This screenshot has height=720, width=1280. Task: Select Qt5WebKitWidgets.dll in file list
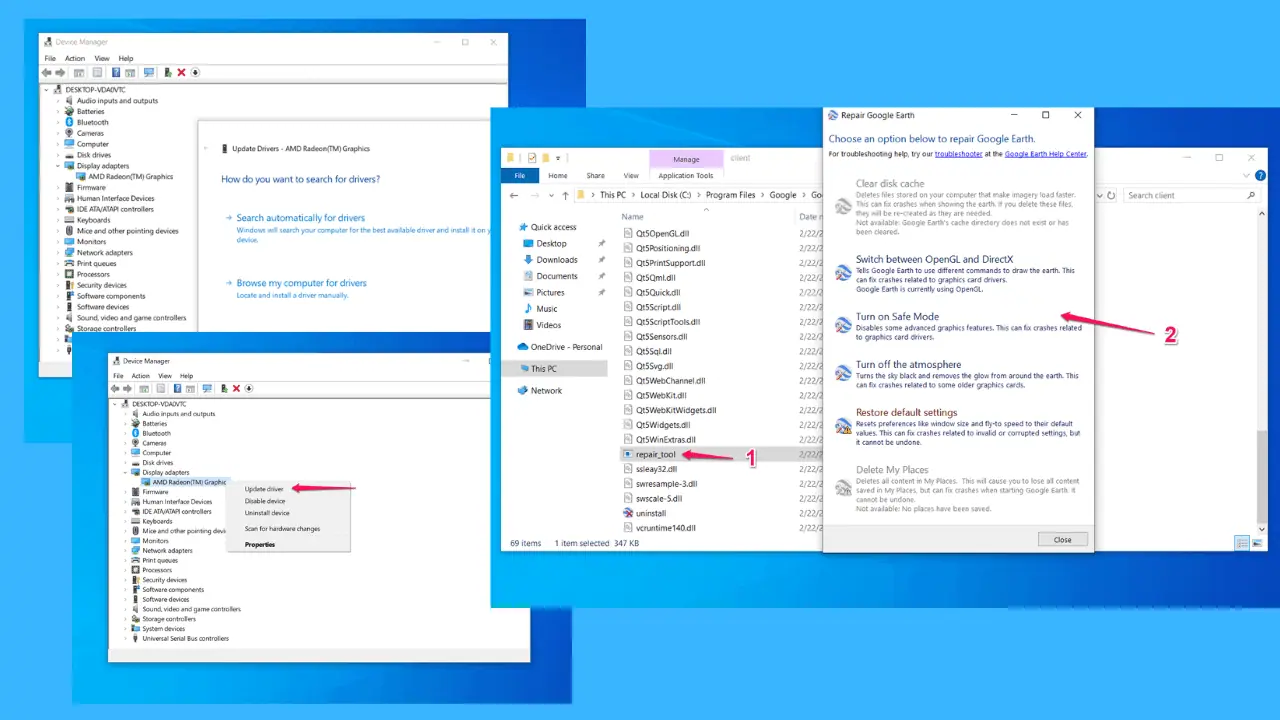(676, 410)
